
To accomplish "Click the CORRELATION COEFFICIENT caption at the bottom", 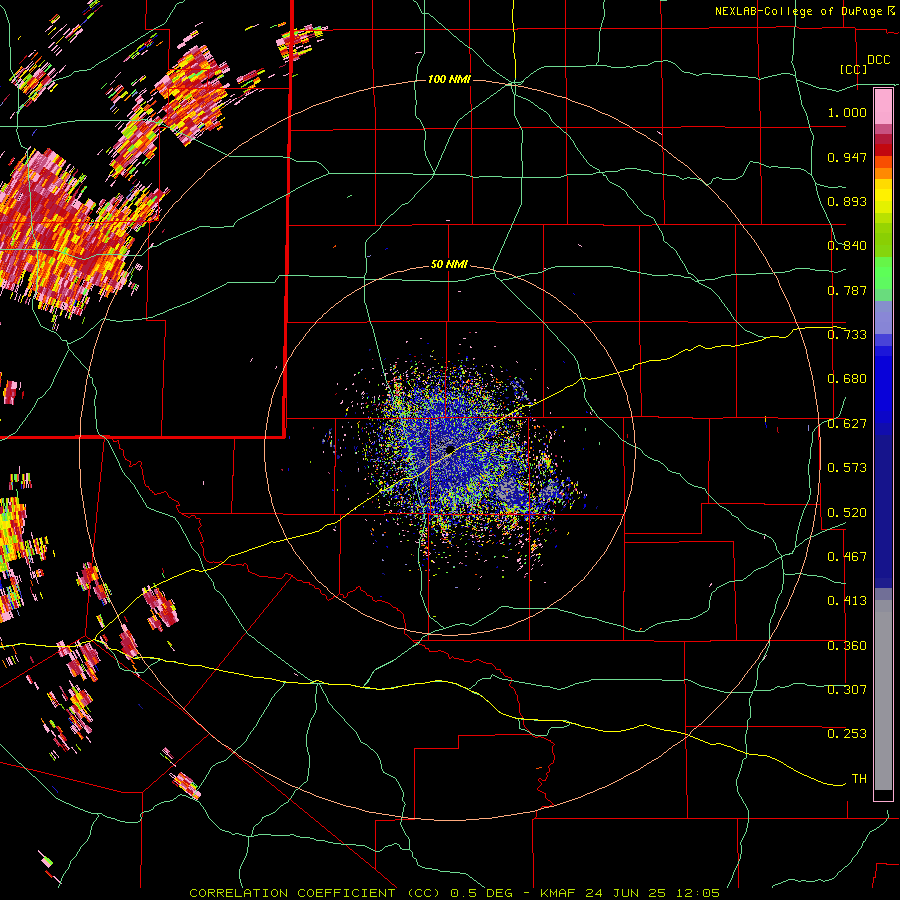I will (455, 893).
